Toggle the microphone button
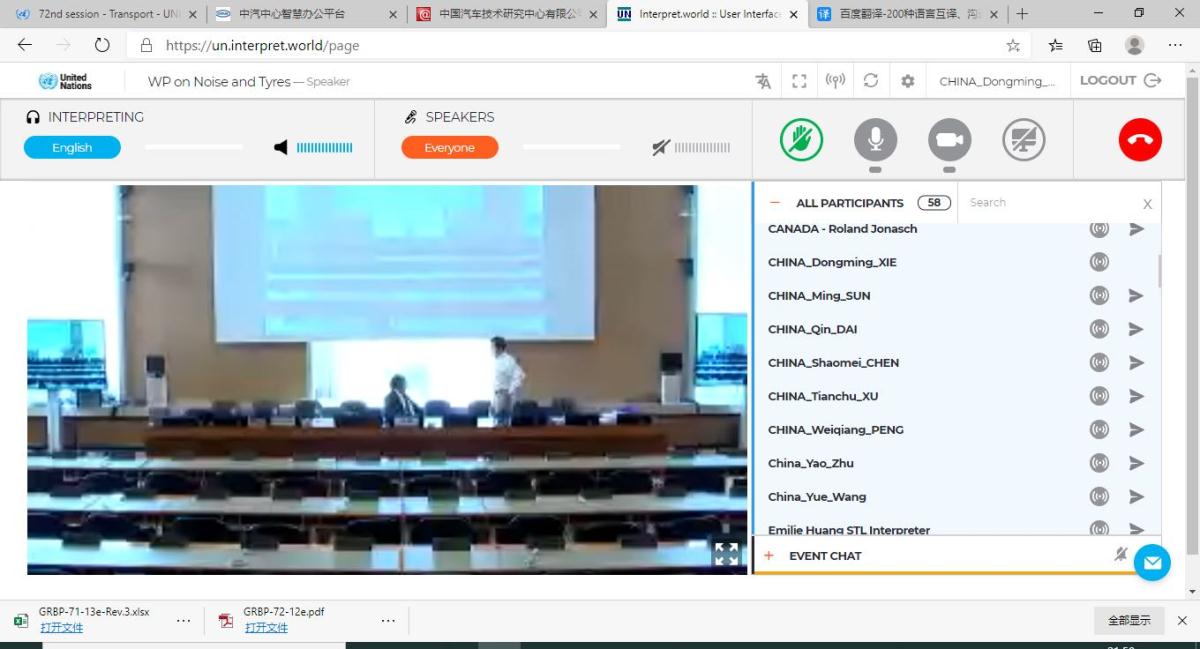 [x=875, y=140]
